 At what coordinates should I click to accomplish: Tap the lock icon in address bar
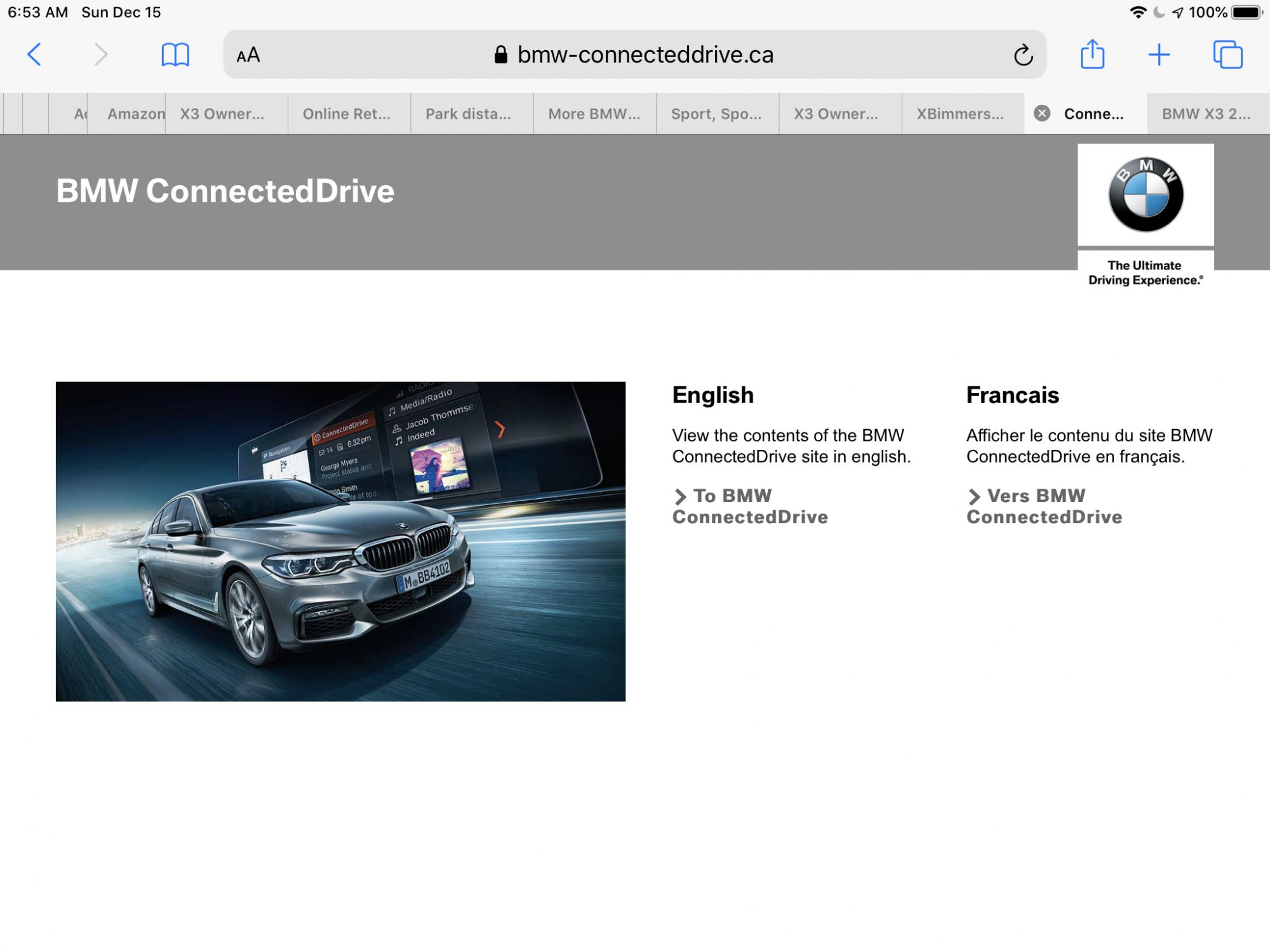tap(501, 55)
